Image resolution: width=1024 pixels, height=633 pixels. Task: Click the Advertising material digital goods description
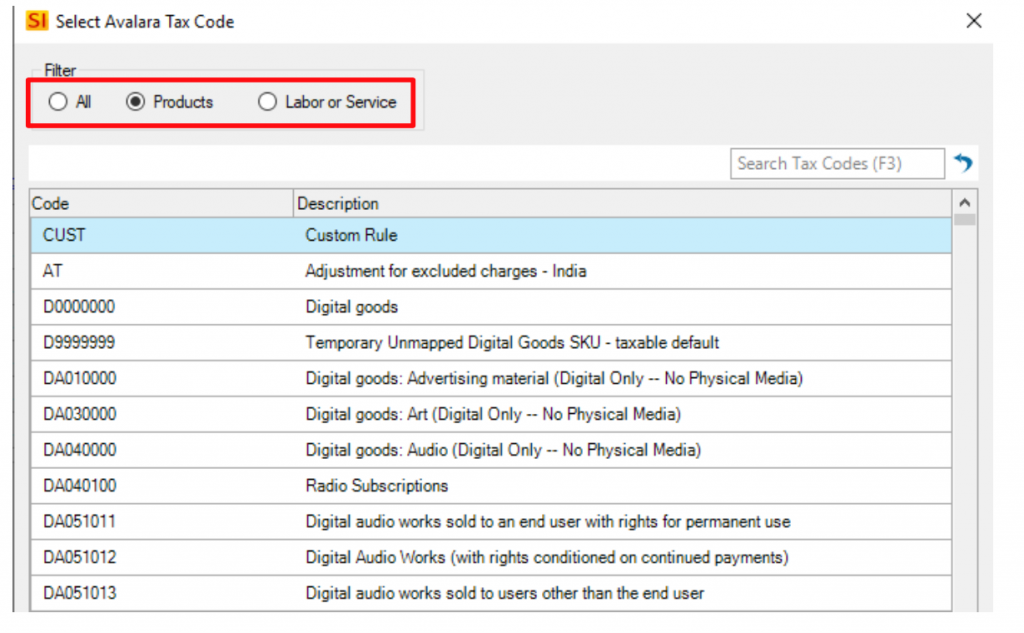554,379
